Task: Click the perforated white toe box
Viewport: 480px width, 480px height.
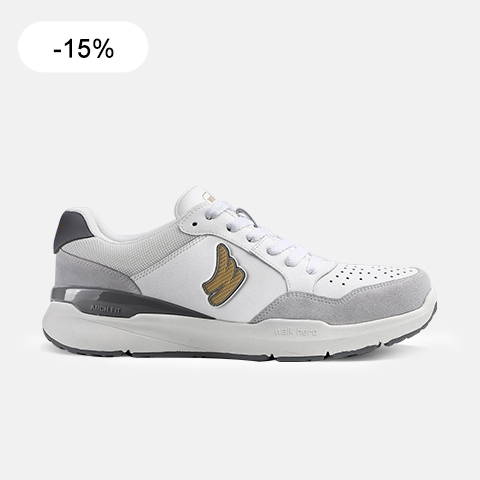Action: 362,276
